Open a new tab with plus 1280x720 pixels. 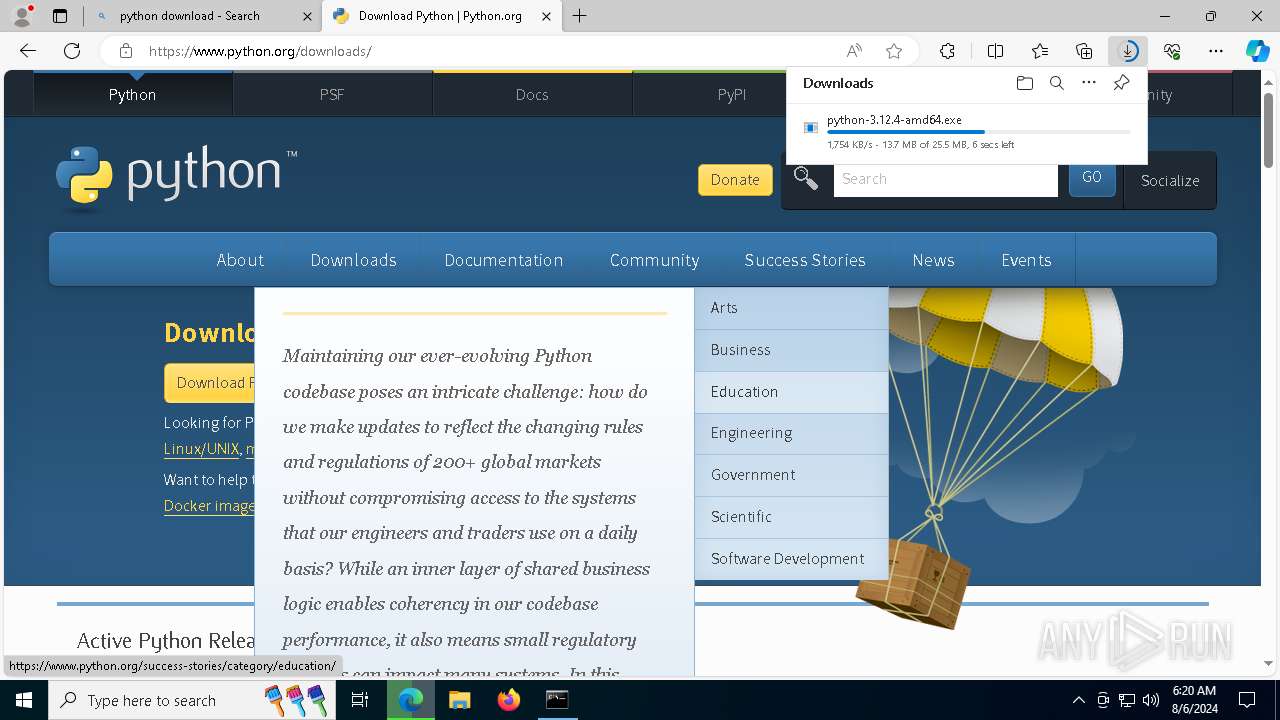[x=579, y=16]
